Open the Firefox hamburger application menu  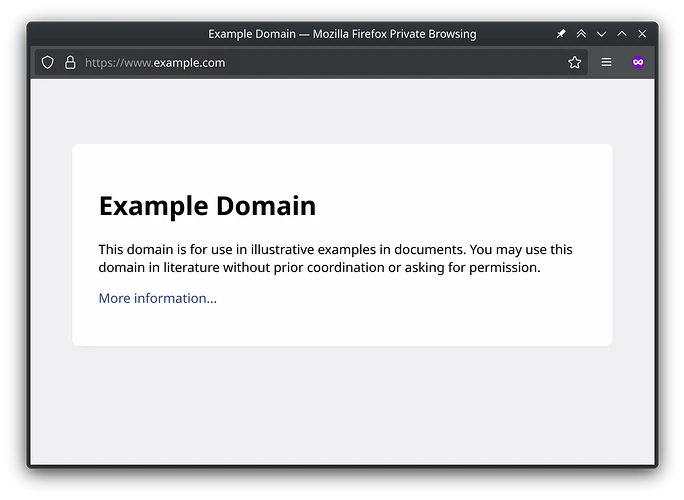[606, 62]
